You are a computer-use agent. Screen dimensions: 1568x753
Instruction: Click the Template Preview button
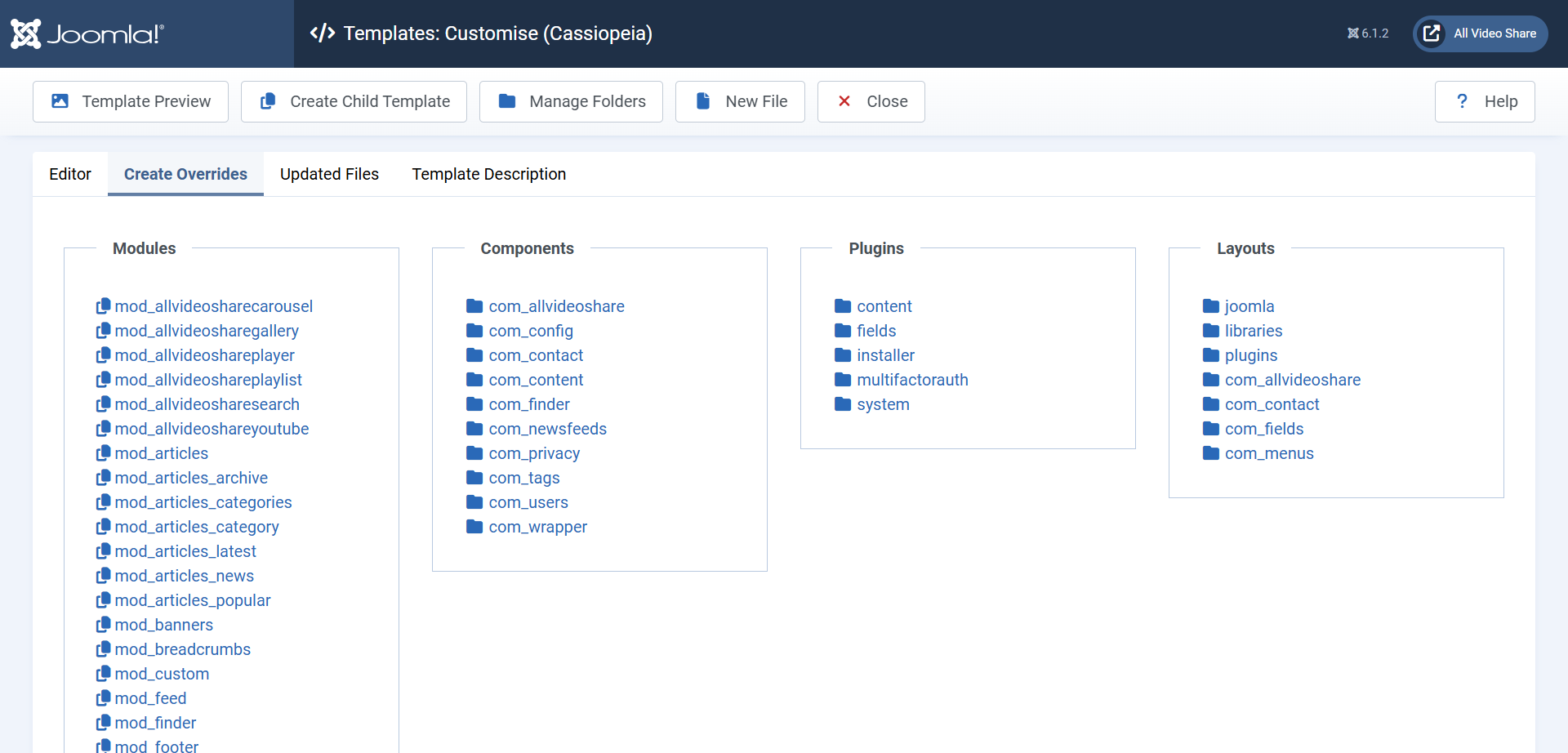pyautogui.click(x=131, y=101)
